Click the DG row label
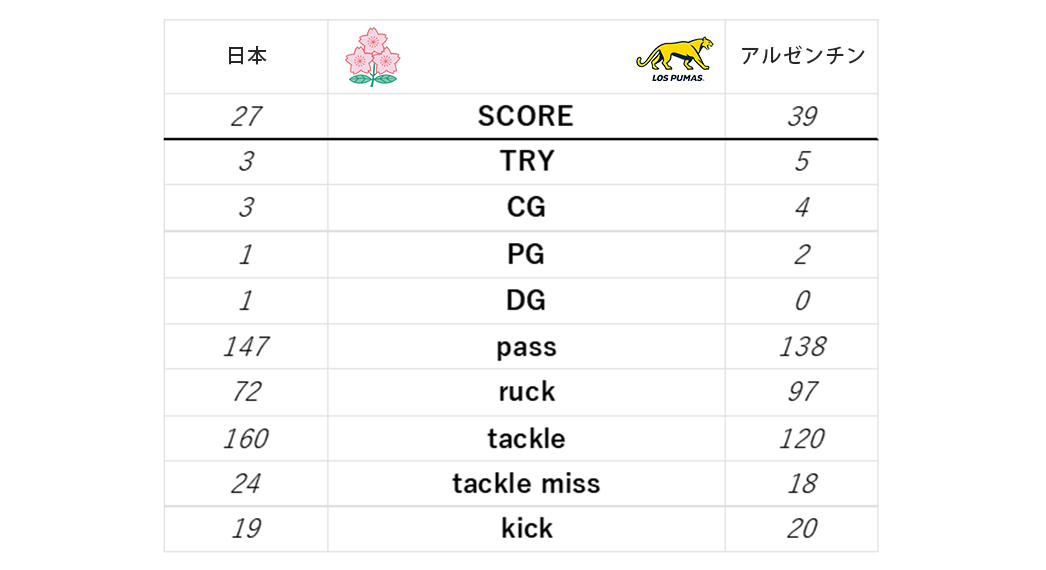 point(526,301)
